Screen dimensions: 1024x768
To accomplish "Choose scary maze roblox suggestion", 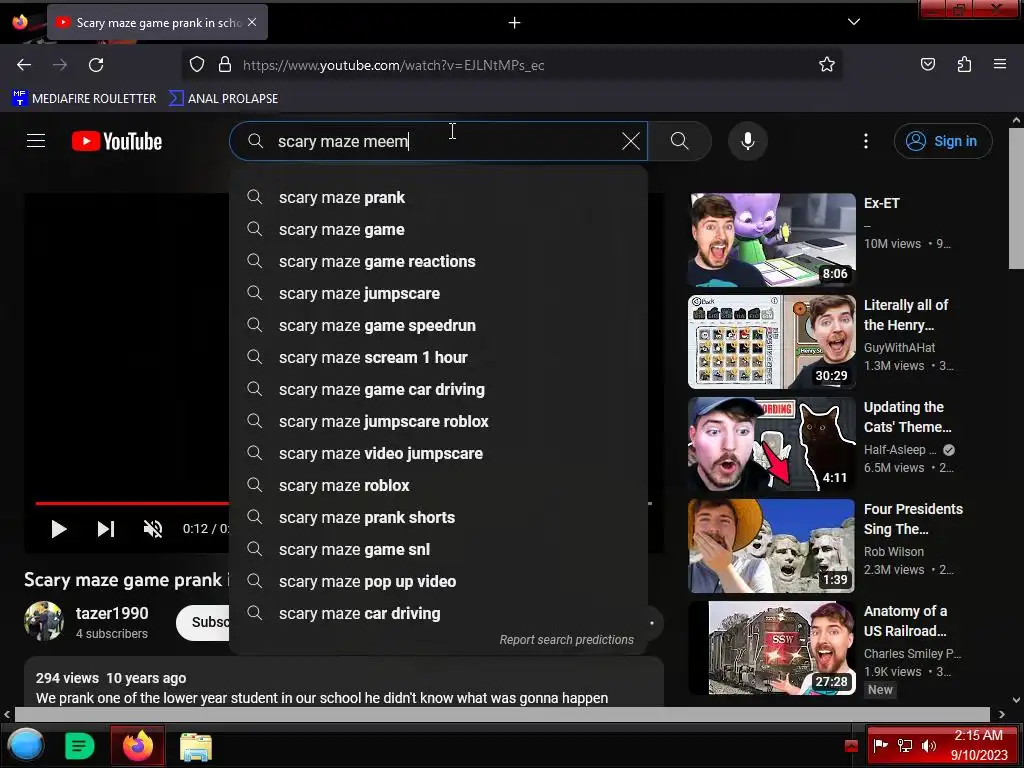I will tap(438, 485).
